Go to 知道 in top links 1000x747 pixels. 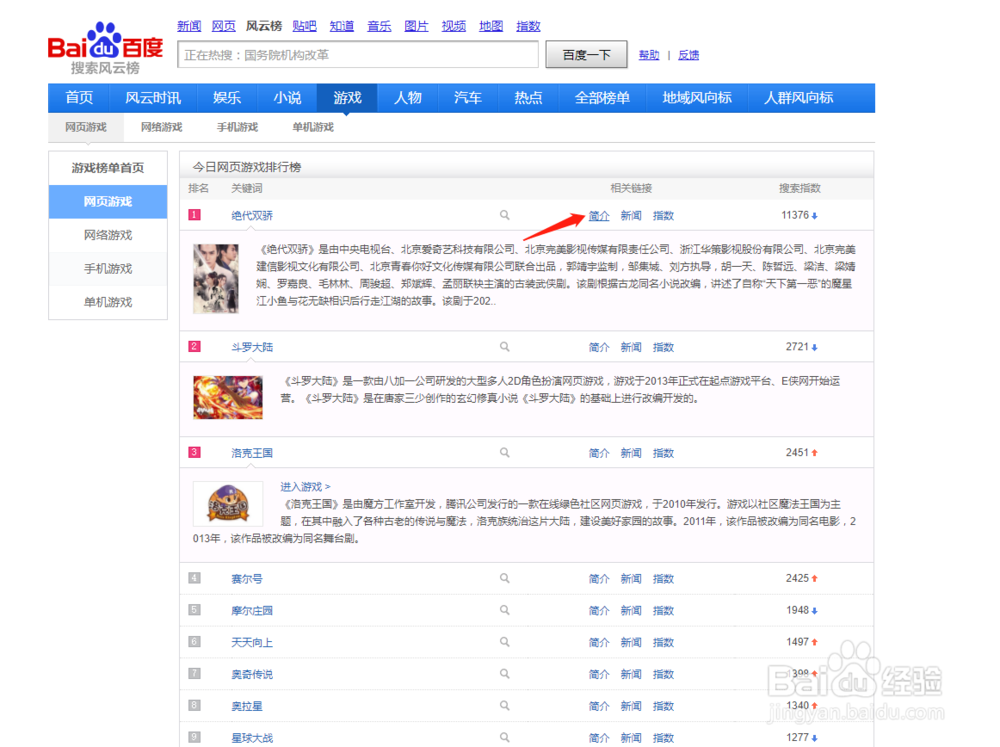coord(342,26)
